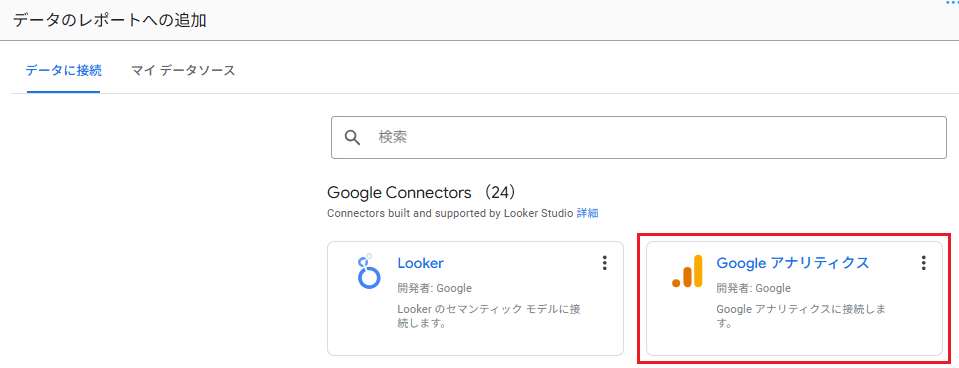This screenshot has height=368, width=959.
Task: Click the blue ellipsis at top-right corner
Action: tap(952, 2)
